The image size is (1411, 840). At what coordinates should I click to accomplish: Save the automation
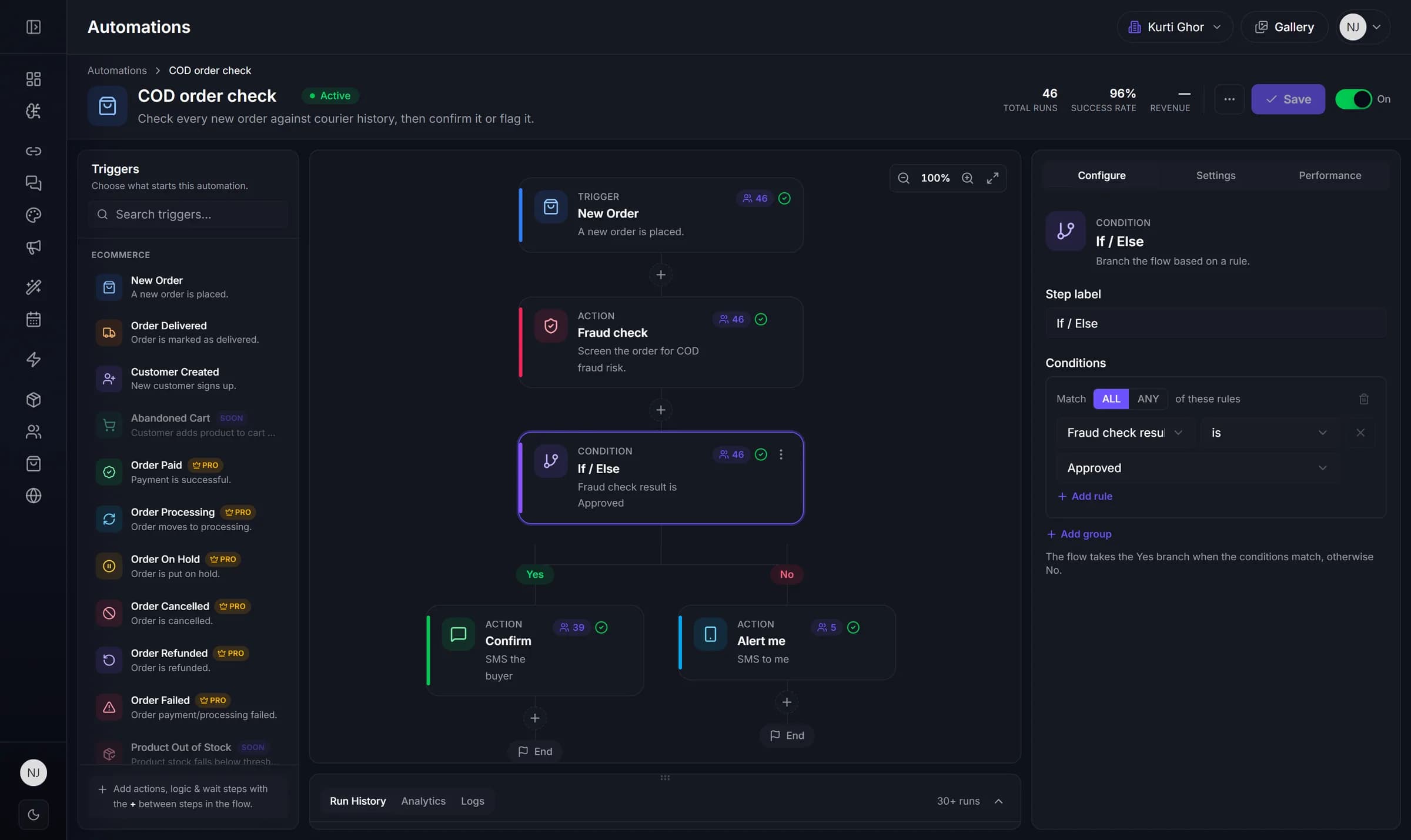coord(1288,99)
